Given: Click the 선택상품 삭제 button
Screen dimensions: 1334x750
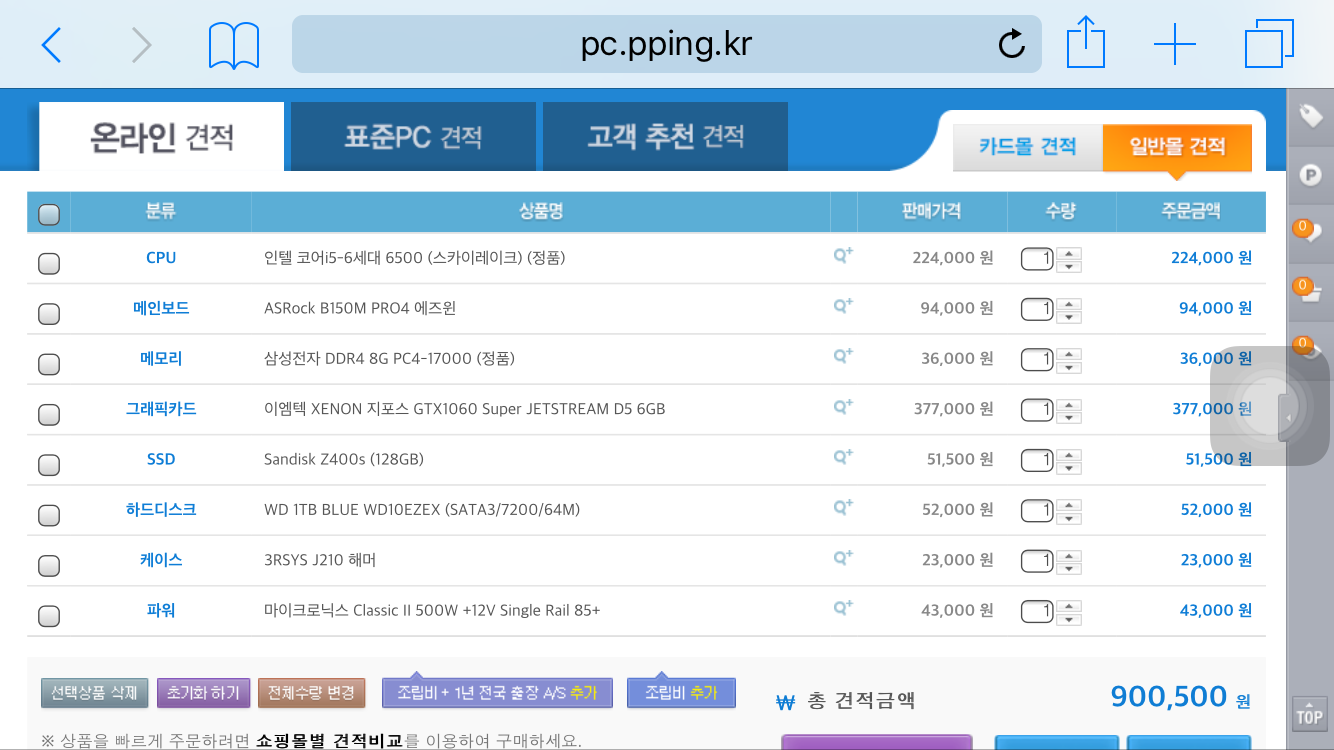Looking at the screenshot, I should click(x=95, y=692).
